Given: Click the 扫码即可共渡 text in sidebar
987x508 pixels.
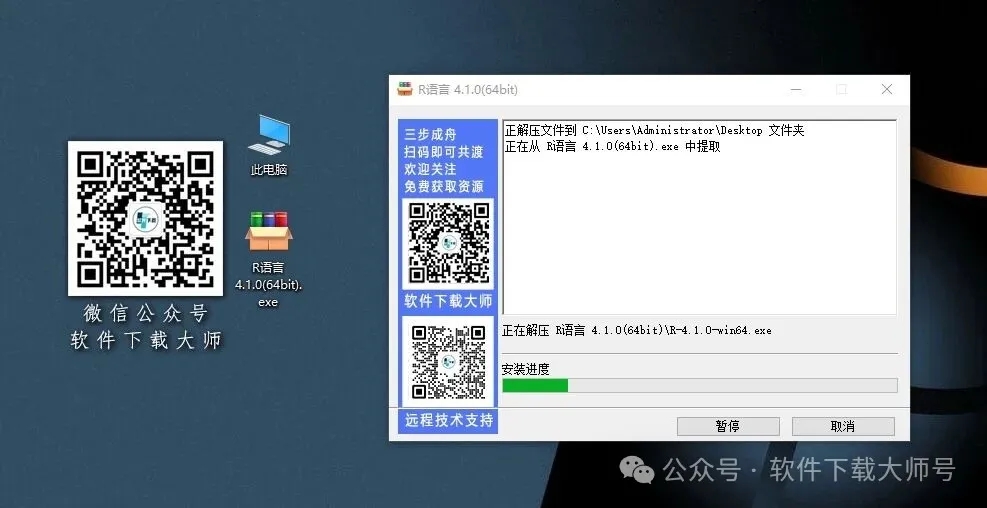Looking at the screenshot, I should tap(444, 152).
